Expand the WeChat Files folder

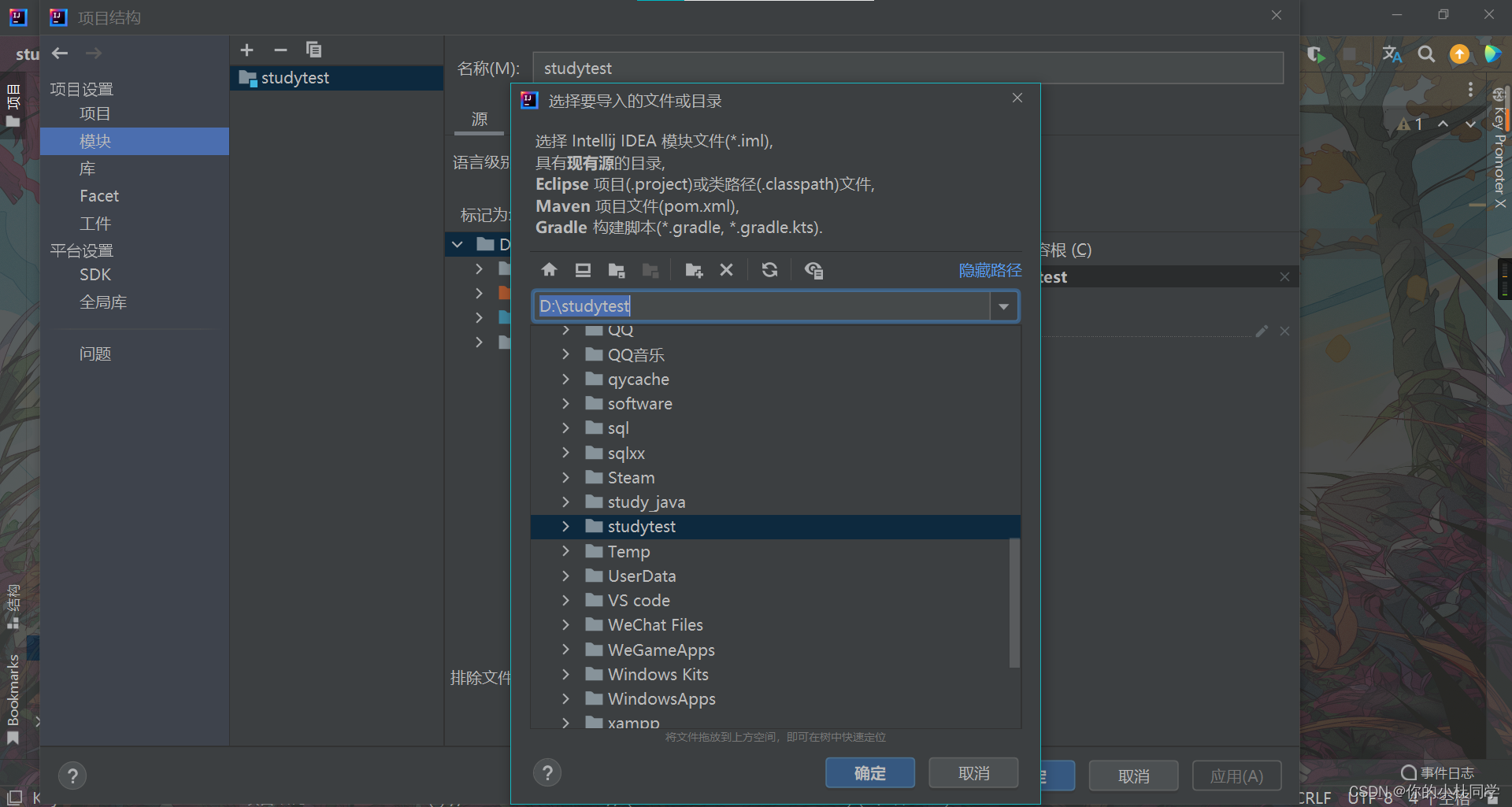click(x=565, y=624)
